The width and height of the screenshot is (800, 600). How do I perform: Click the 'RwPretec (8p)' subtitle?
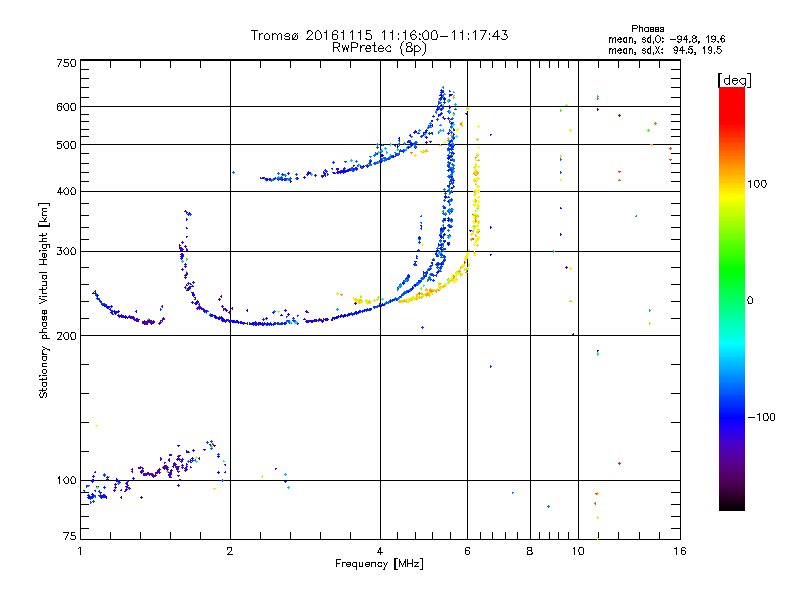pyautogui.click(x=379, y=48)
